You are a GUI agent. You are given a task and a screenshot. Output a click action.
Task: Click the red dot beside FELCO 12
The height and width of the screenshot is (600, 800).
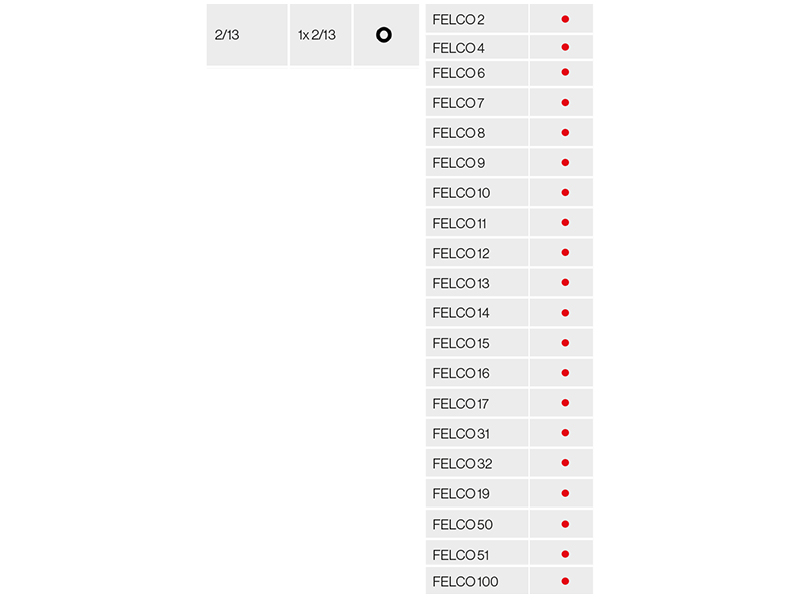point(565,252)
